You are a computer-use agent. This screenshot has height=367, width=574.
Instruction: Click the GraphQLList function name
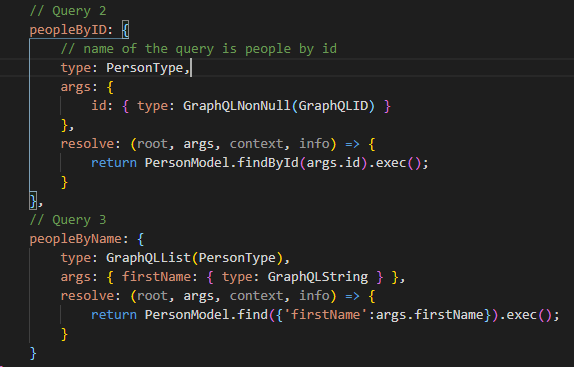148,258
